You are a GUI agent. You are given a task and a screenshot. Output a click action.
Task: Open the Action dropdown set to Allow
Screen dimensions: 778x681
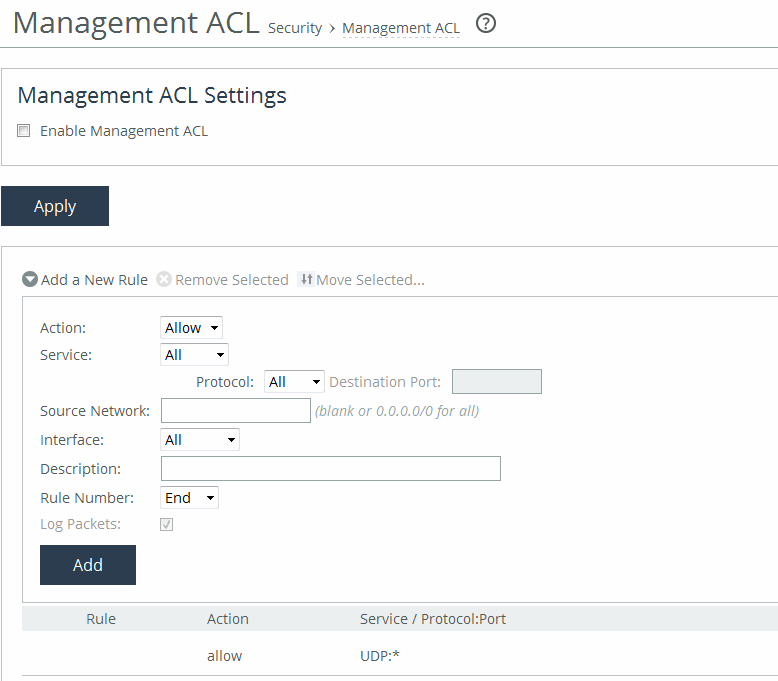click(x=191, y=328)
